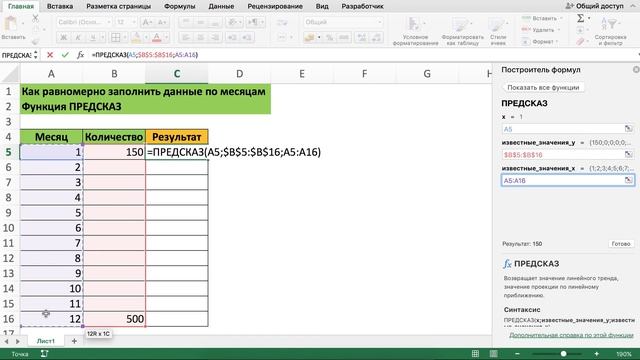Screen dimensions: 640x360
Task: Apply italic (К) formatting
Action: click(78, 38)
